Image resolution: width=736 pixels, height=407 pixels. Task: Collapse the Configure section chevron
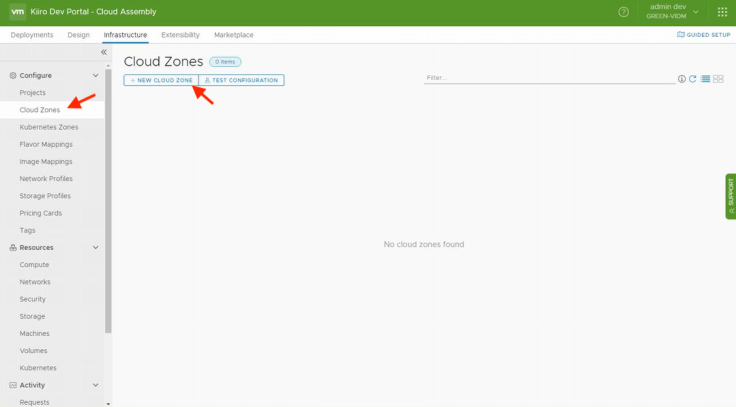[95, 76]
